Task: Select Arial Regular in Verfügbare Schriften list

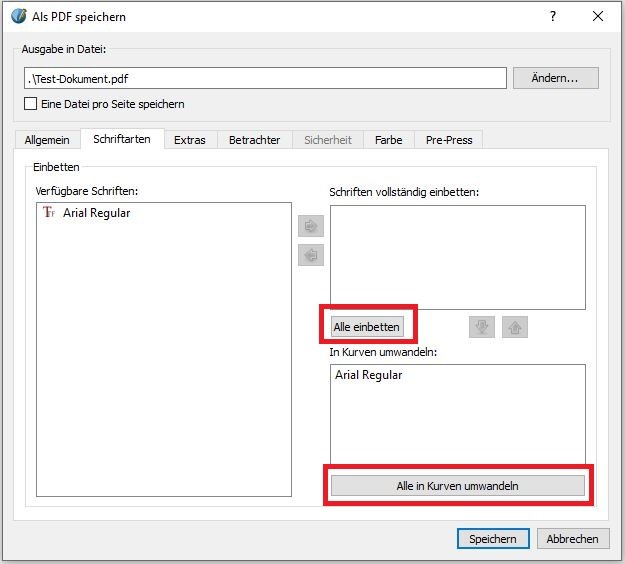Action: 96,213
